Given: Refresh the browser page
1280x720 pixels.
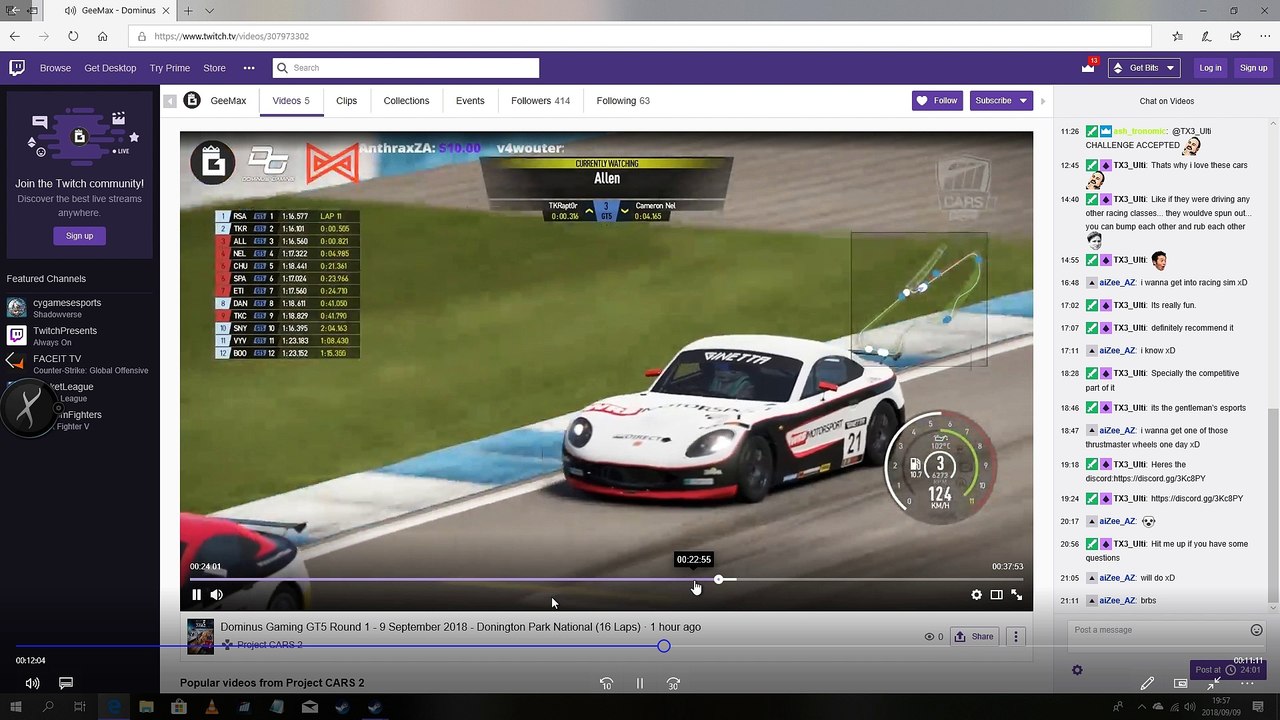Looking at the screenshot, I should pyautogui.click(x=73, y=36).
